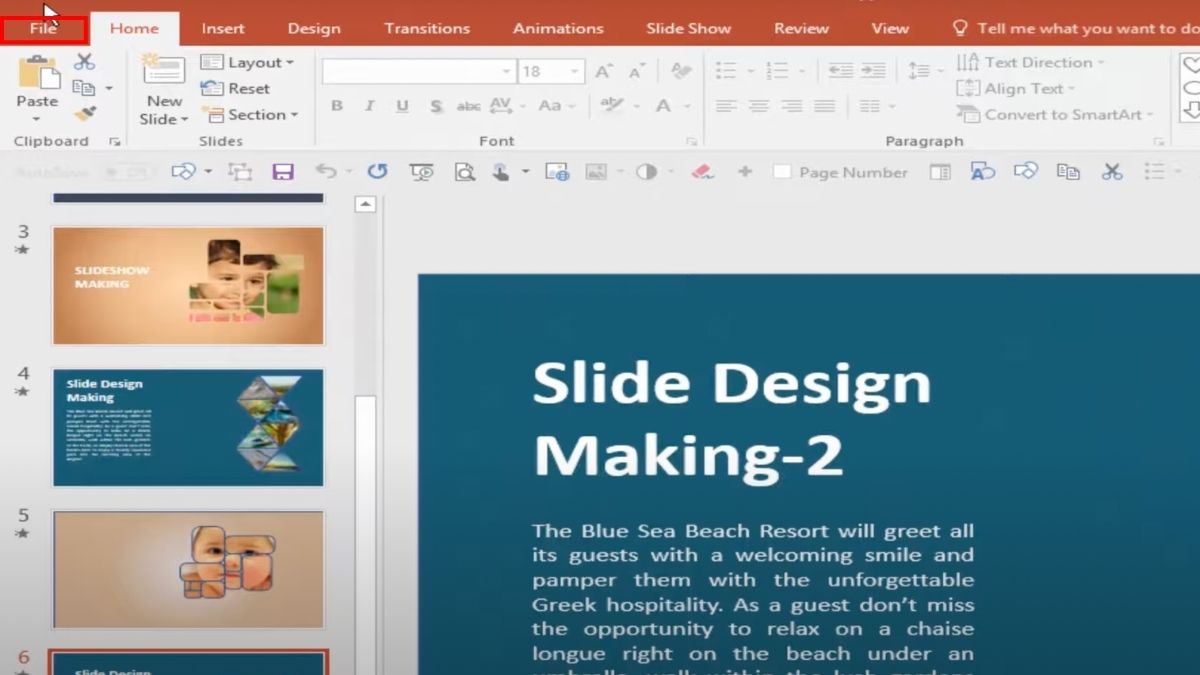Image resolution: width=1200 pixels, height=675 pixels.
Task: Select slide 4 Slide Design Making thumbnail
Action: [x=188, y=427]
